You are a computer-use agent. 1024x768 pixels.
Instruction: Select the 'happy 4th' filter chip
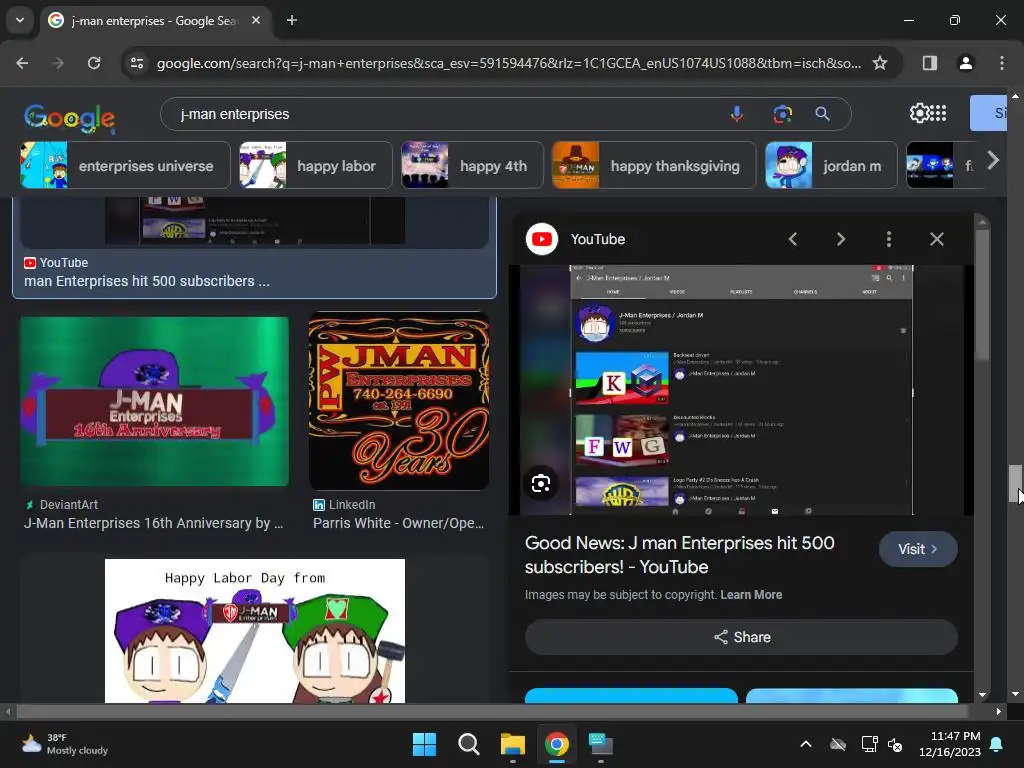[472, 165]
